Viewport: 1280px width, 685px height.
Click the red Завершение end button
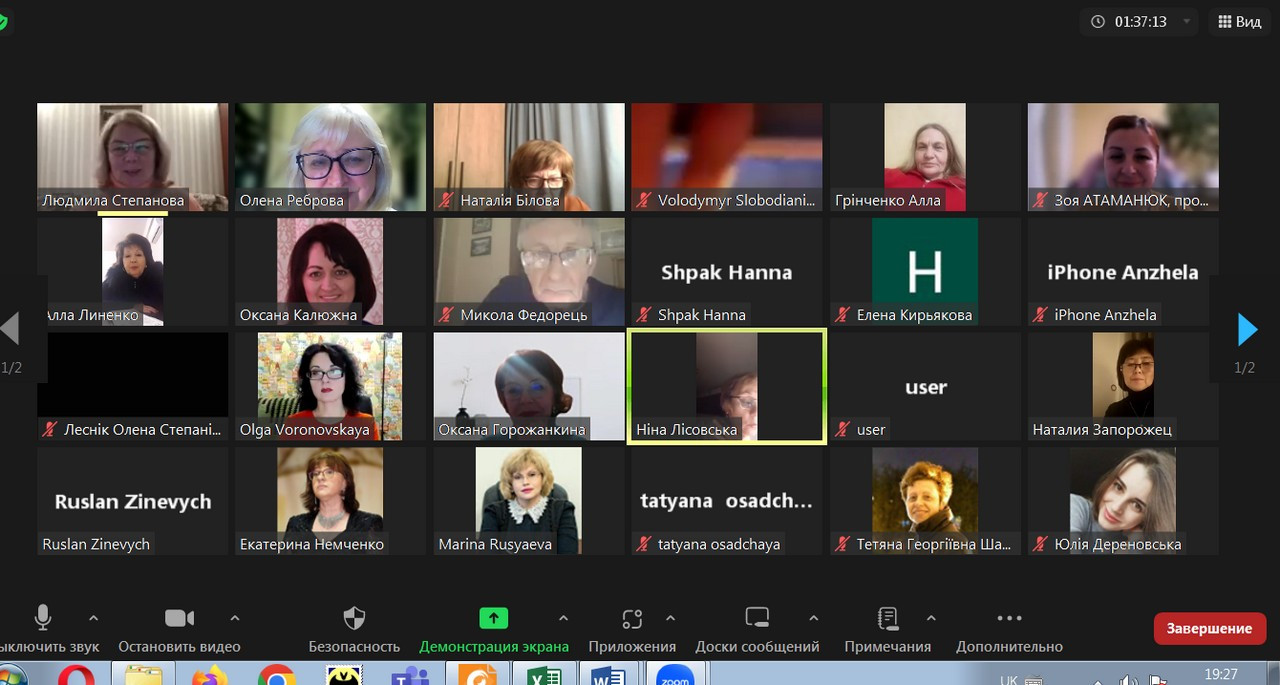click(1210, 628)
